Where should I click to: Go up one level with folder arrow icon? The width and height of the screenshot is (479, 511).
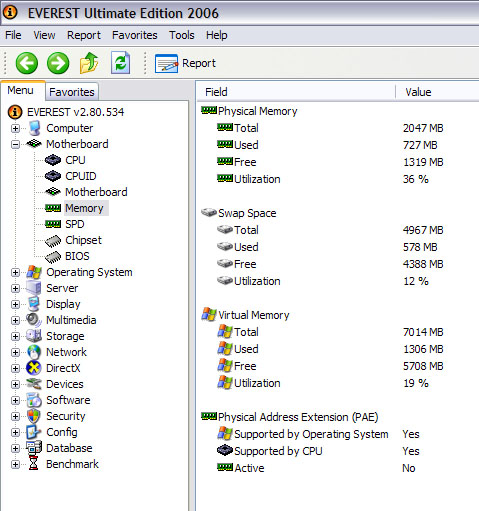(x=89, y=63)
